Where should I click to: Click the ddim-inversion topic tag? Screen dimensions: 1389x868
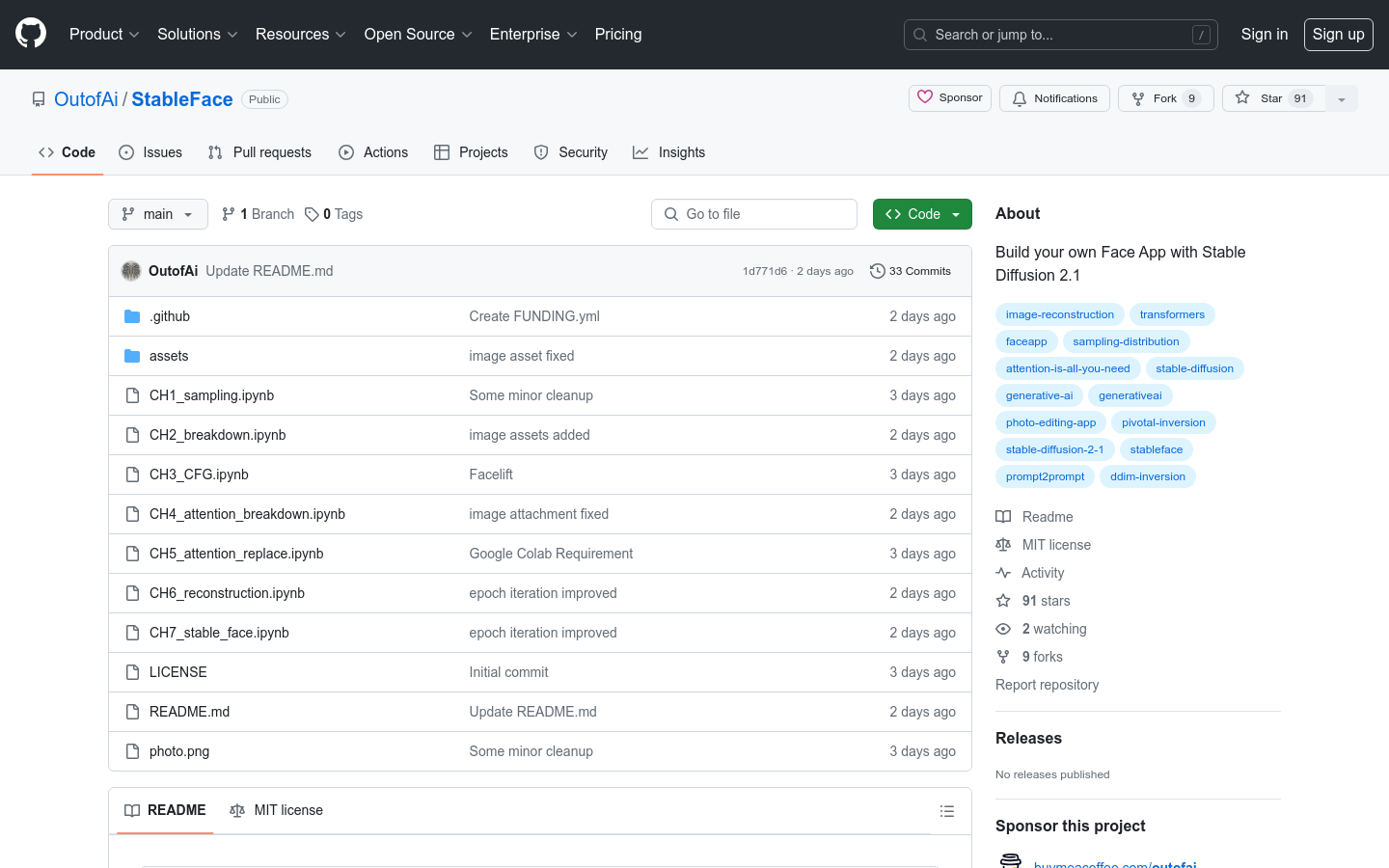point(1147,476)
